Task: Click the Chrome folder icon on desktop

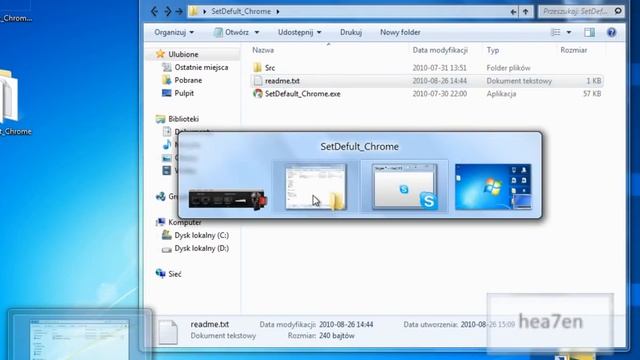Action: (9, 97)
